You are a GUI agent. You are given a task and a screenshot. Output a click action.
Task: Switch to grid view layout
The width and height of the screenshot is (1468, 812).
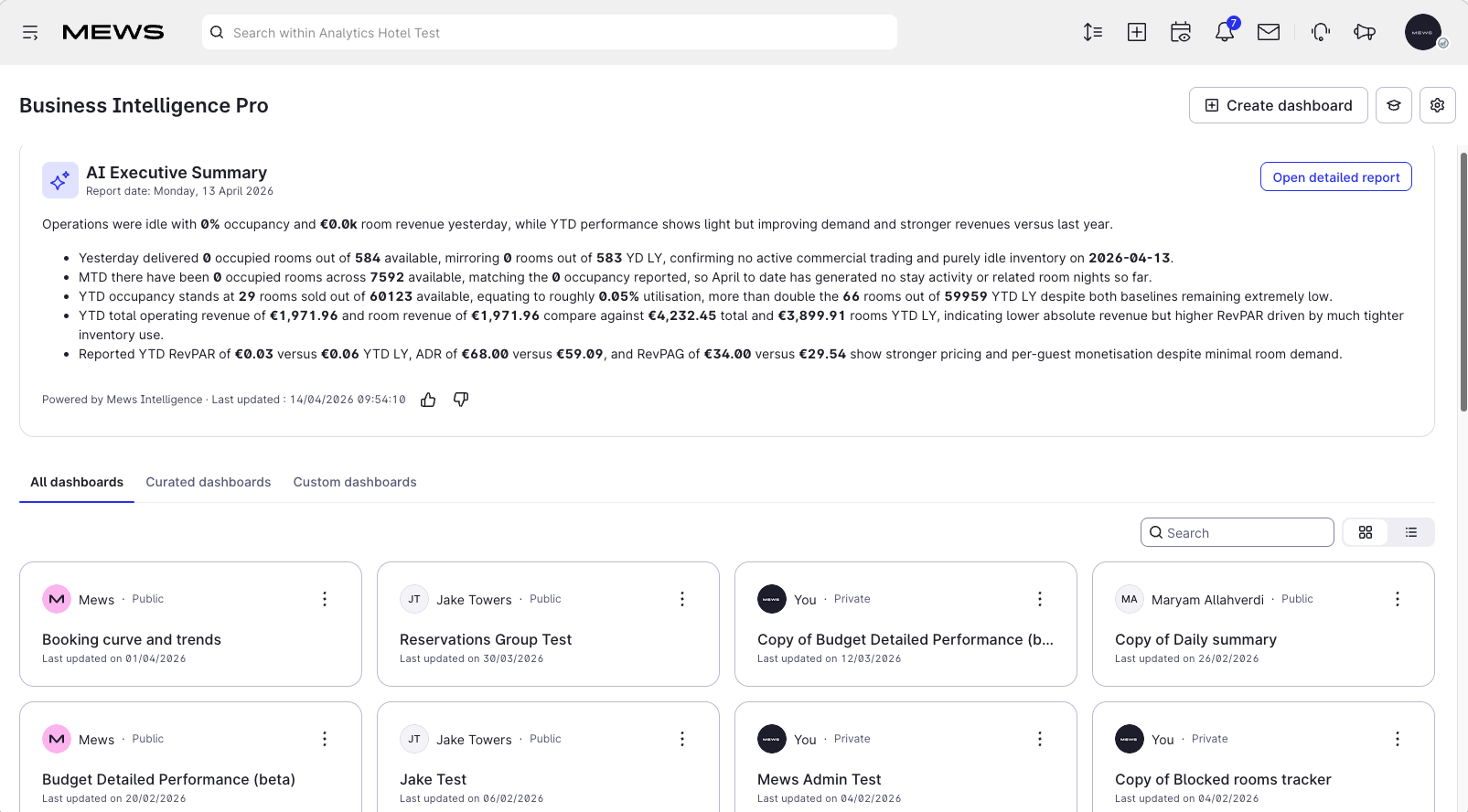point(1366,532)
